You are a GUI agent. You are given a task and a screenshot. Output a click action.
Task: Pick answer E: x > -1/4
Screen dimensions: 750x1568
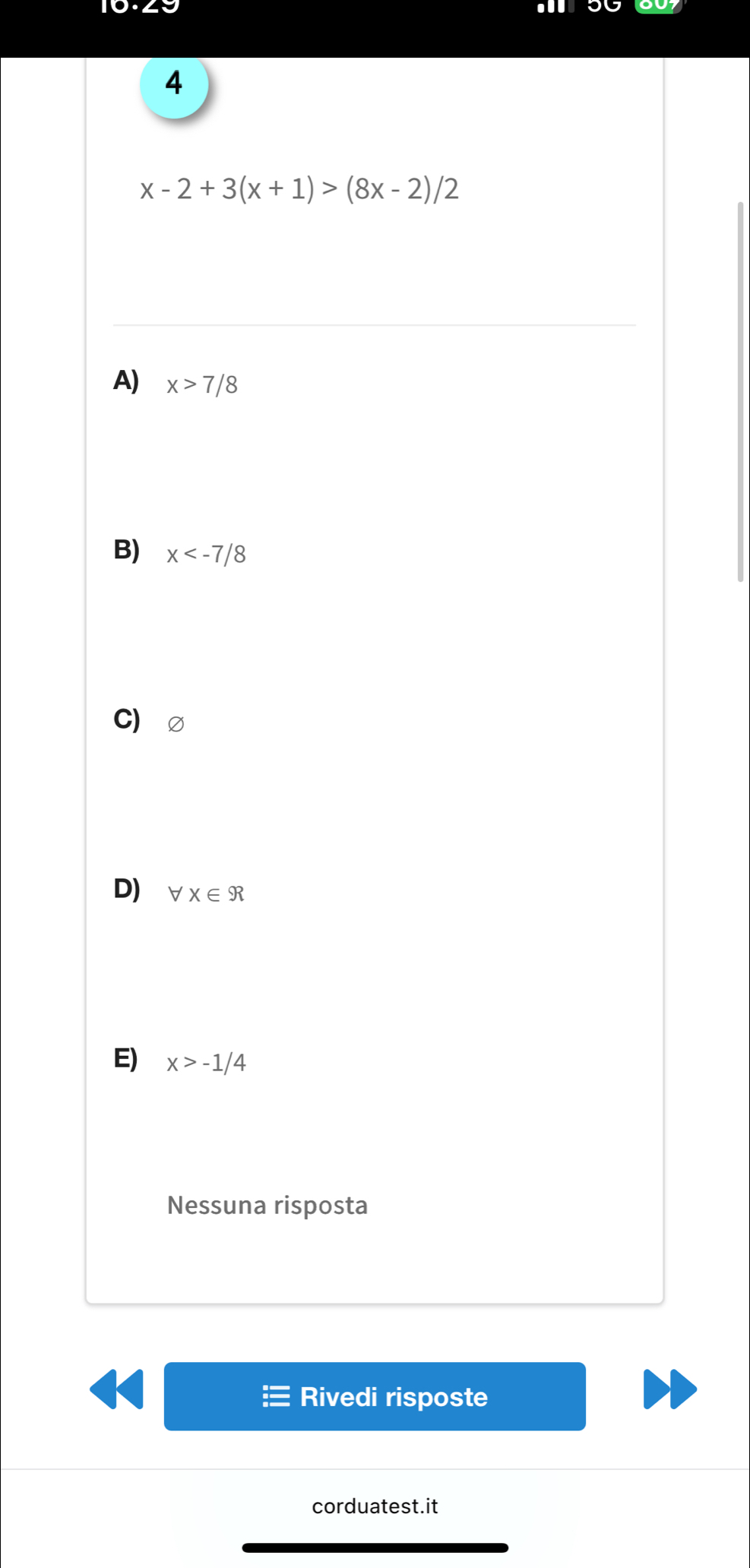[x=206, y=1062]
